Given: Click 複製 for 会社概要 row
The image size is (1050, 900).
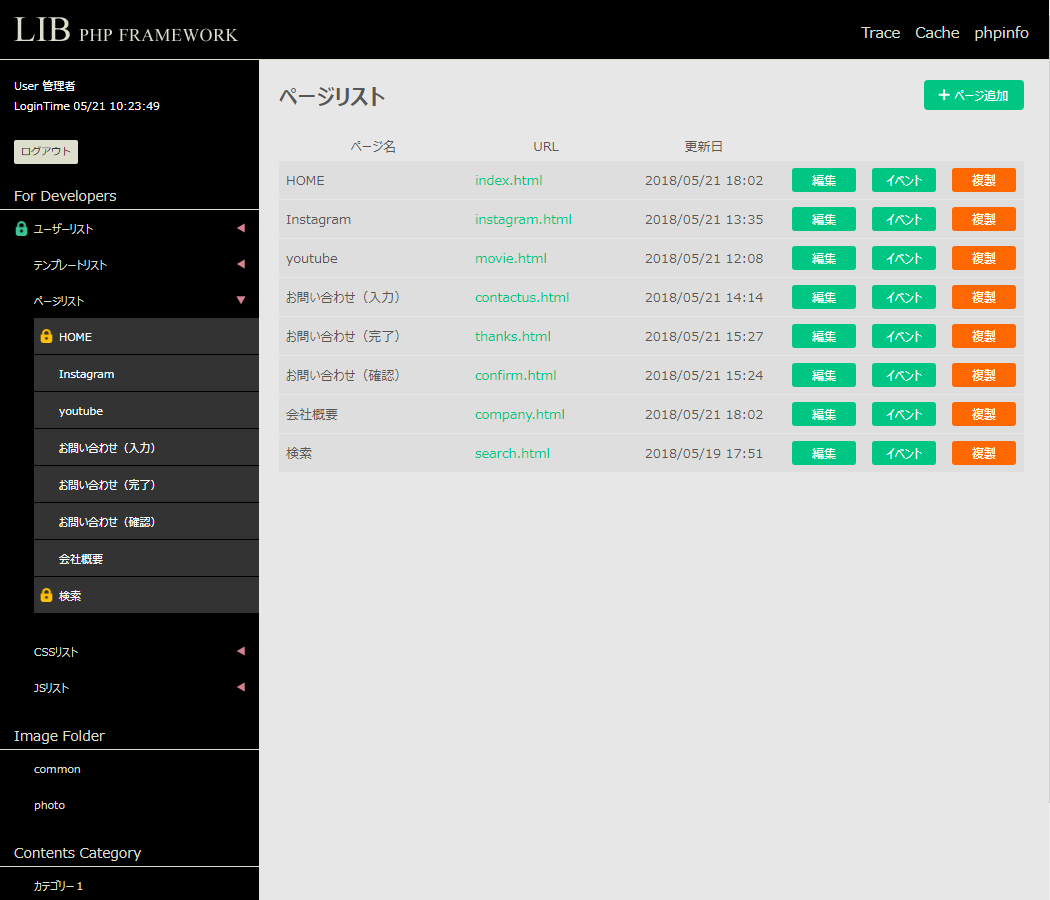Looking at the screenshot, I should [x=984, y=414].
